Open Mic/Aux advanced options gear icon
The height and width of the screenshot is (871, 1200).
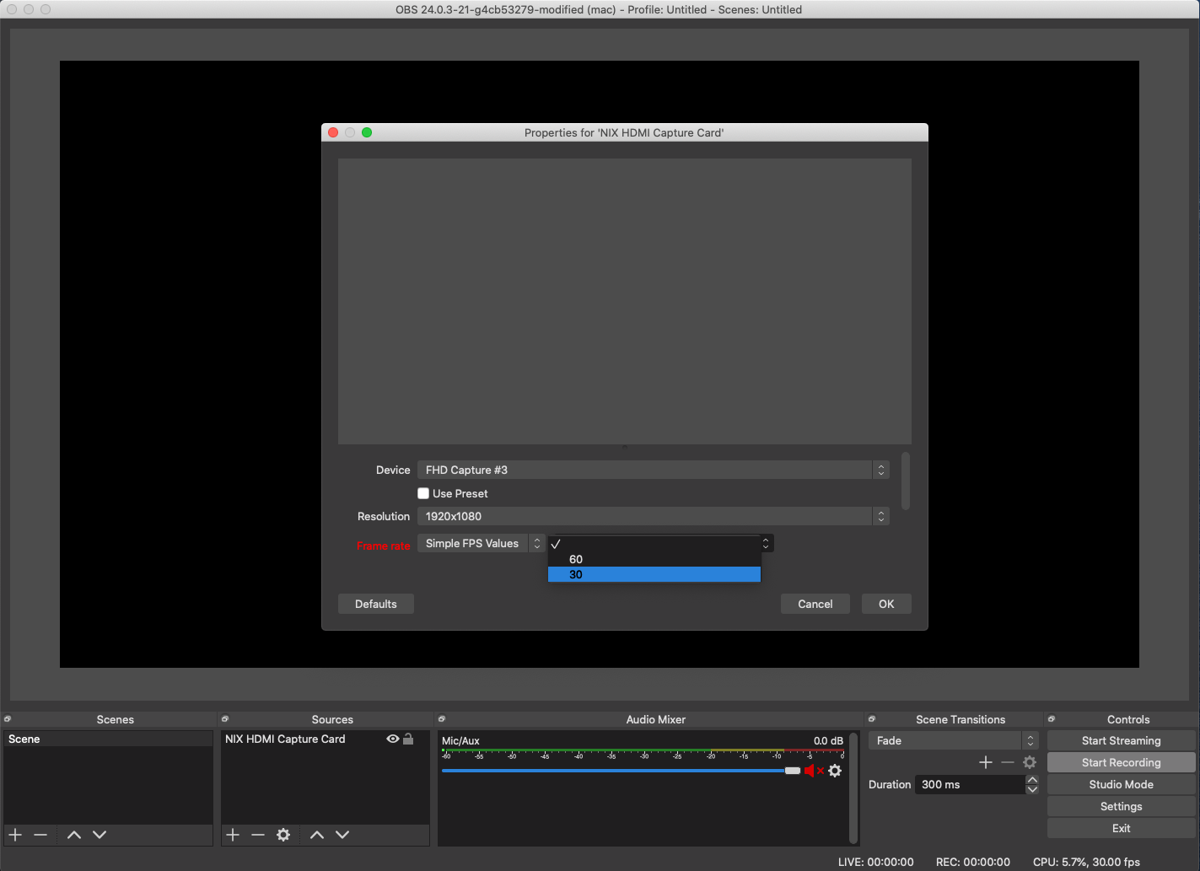836,770
